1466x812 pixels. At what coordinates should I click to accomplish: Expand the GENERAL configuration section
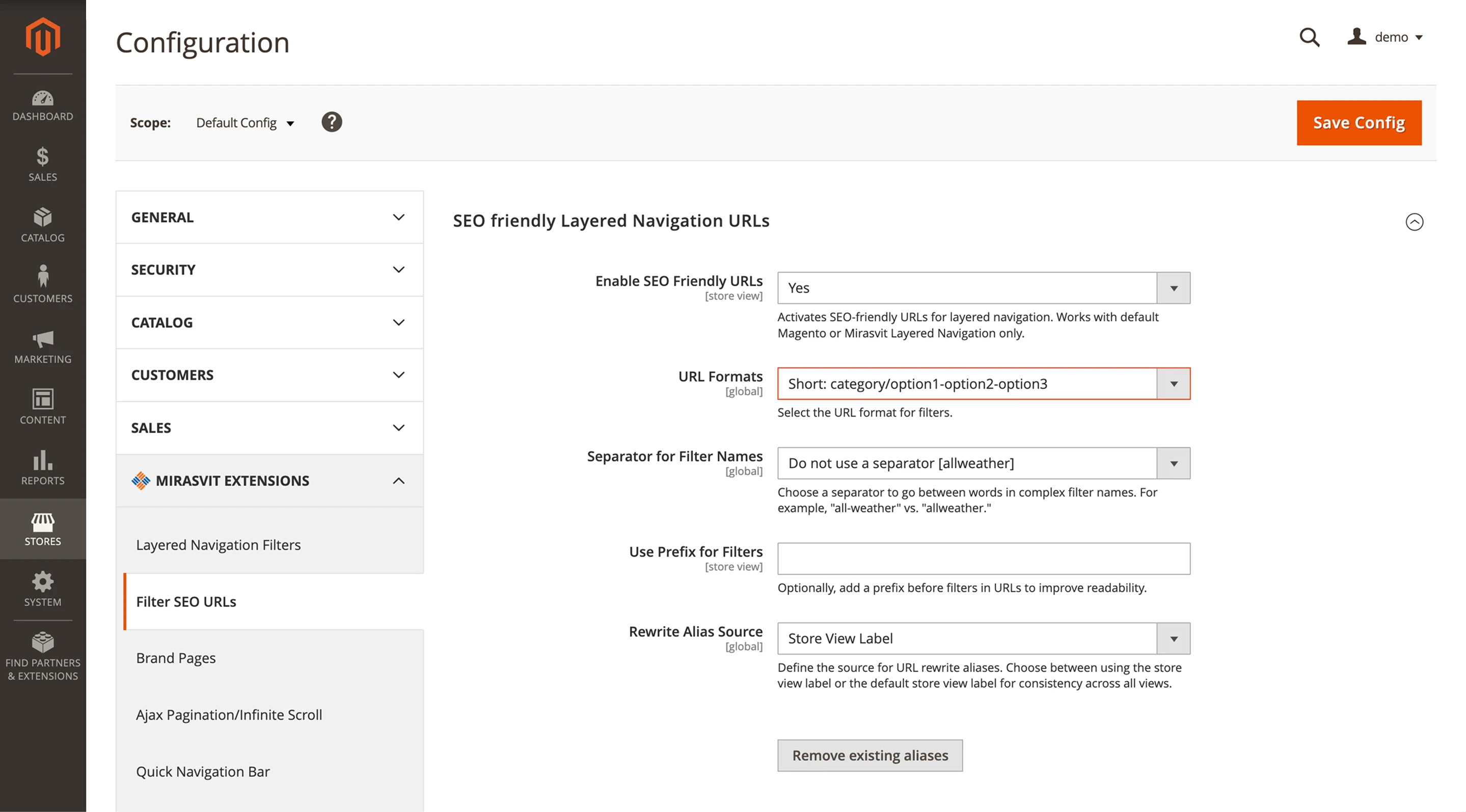tap(269, 218)
